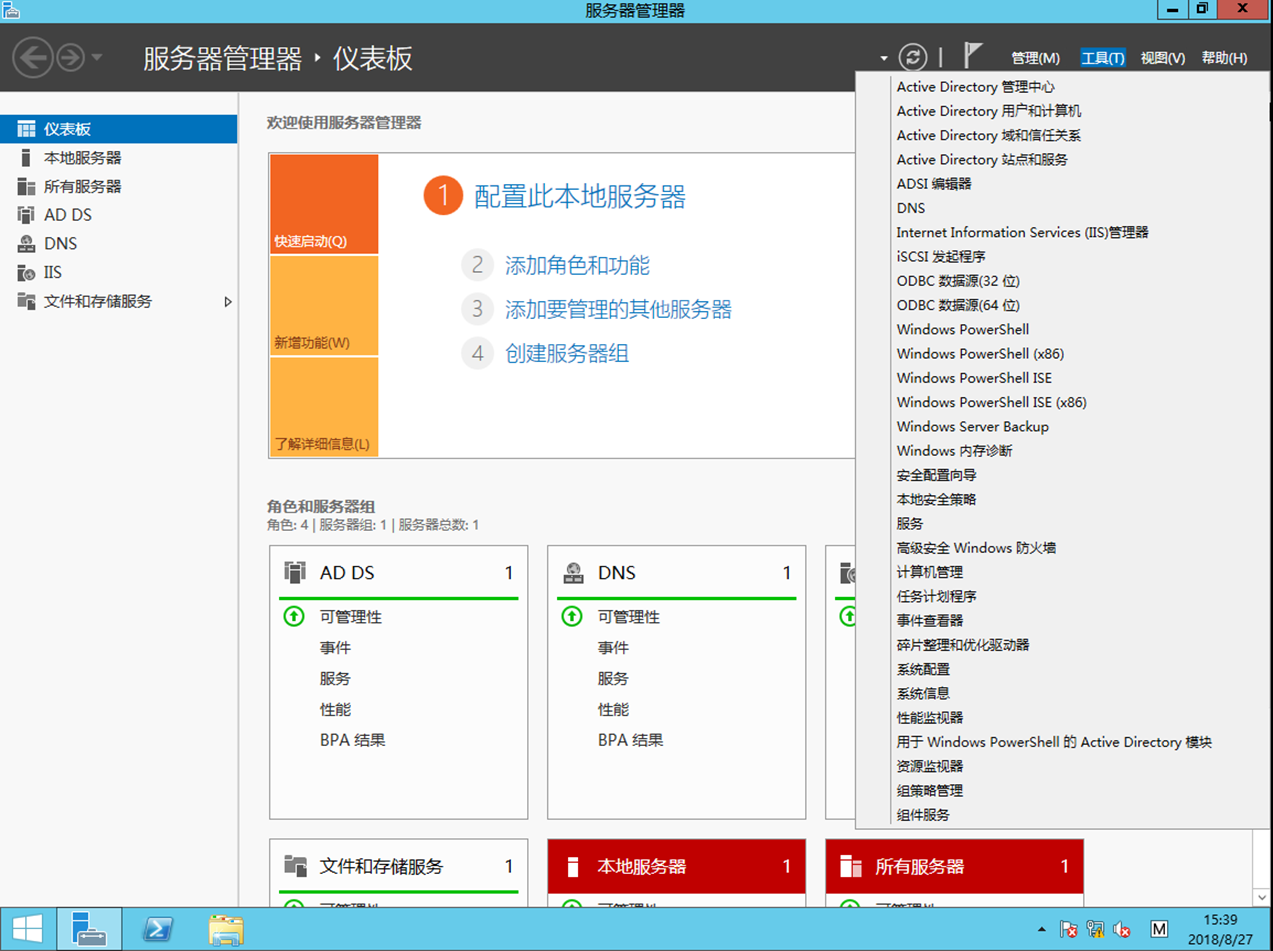Click the muted volume icon in the tray

click(1122, 930)
